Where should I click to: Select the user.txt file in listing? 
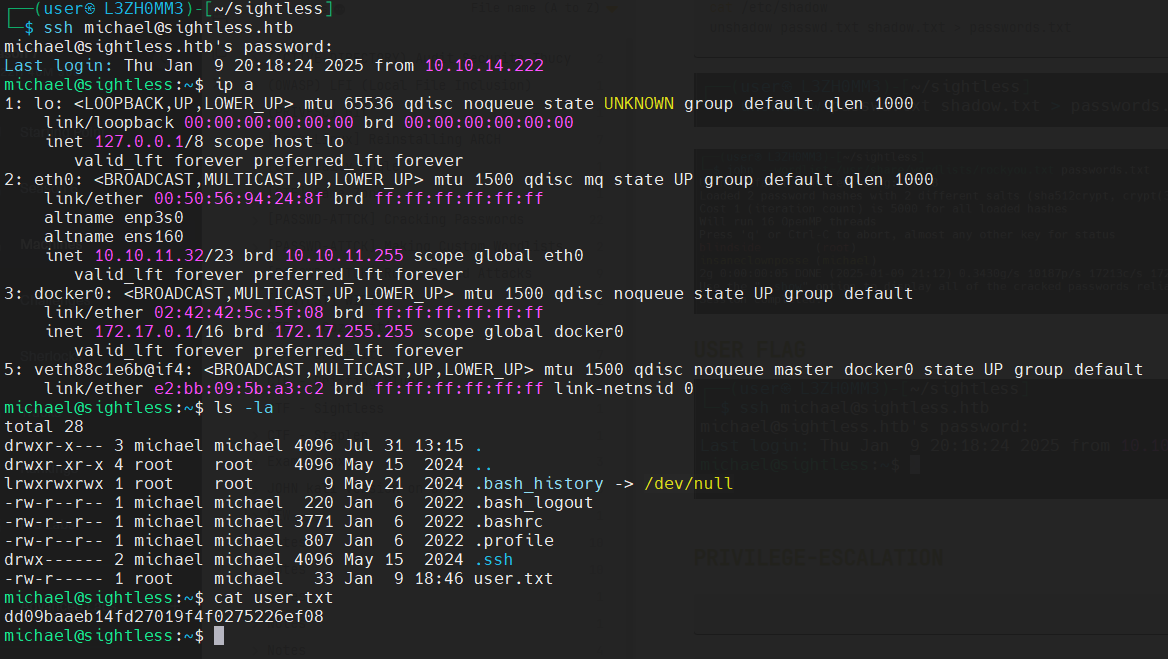(x=514, y=579)
